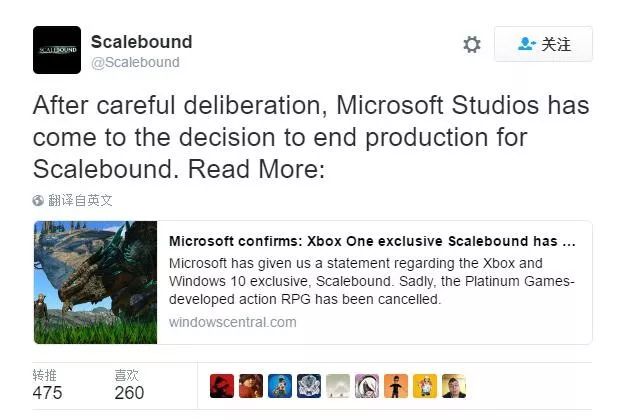Open the dragon artwork article thumbnail
Image resolution: width=626 pixels, height=420 pixels.
96,282
